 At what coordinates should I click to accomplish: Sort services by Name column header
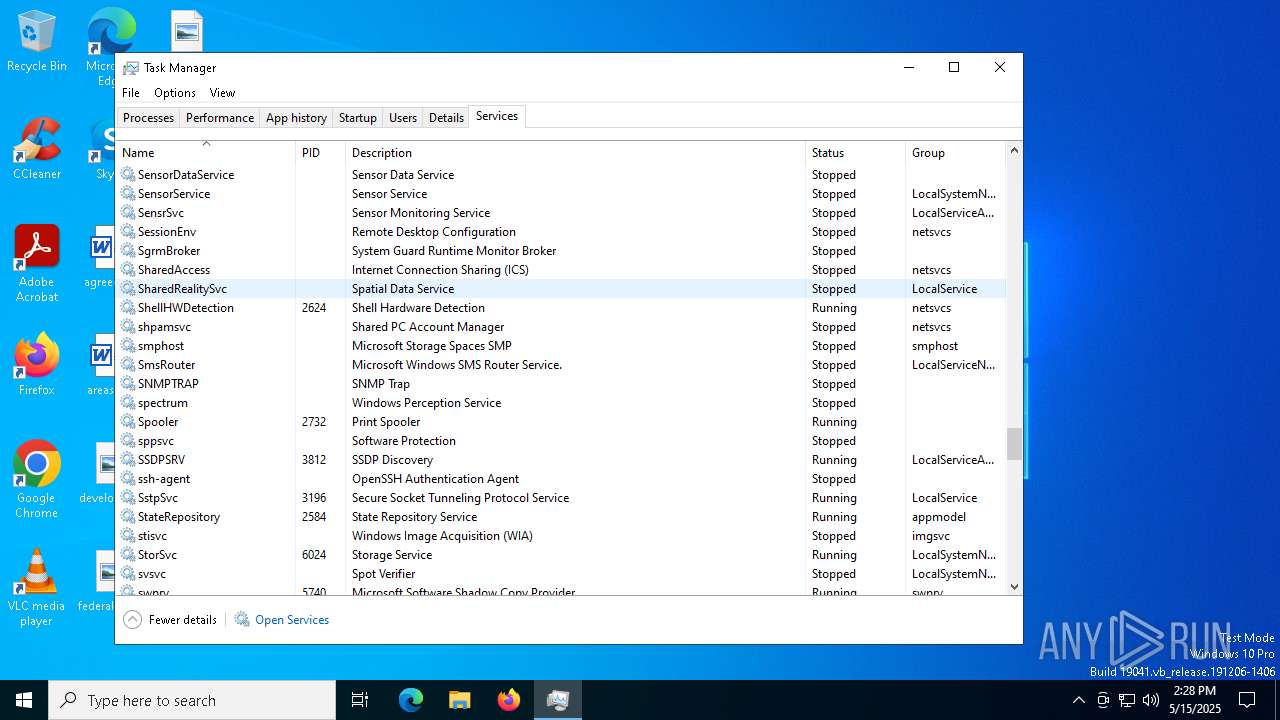(x=206, y=153)
